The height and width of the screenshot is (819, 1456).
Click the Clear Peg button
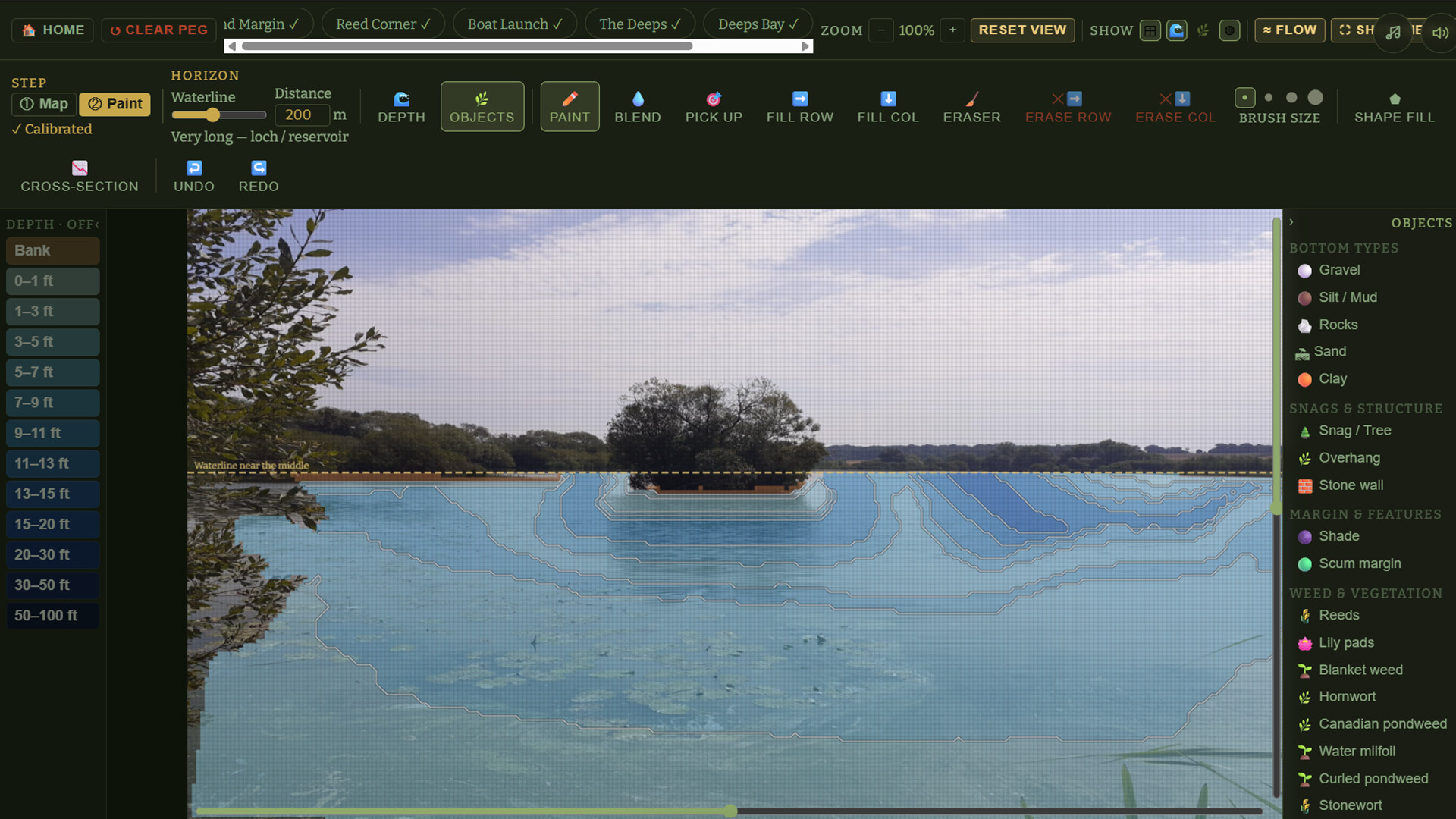click(x=158, y=30)
